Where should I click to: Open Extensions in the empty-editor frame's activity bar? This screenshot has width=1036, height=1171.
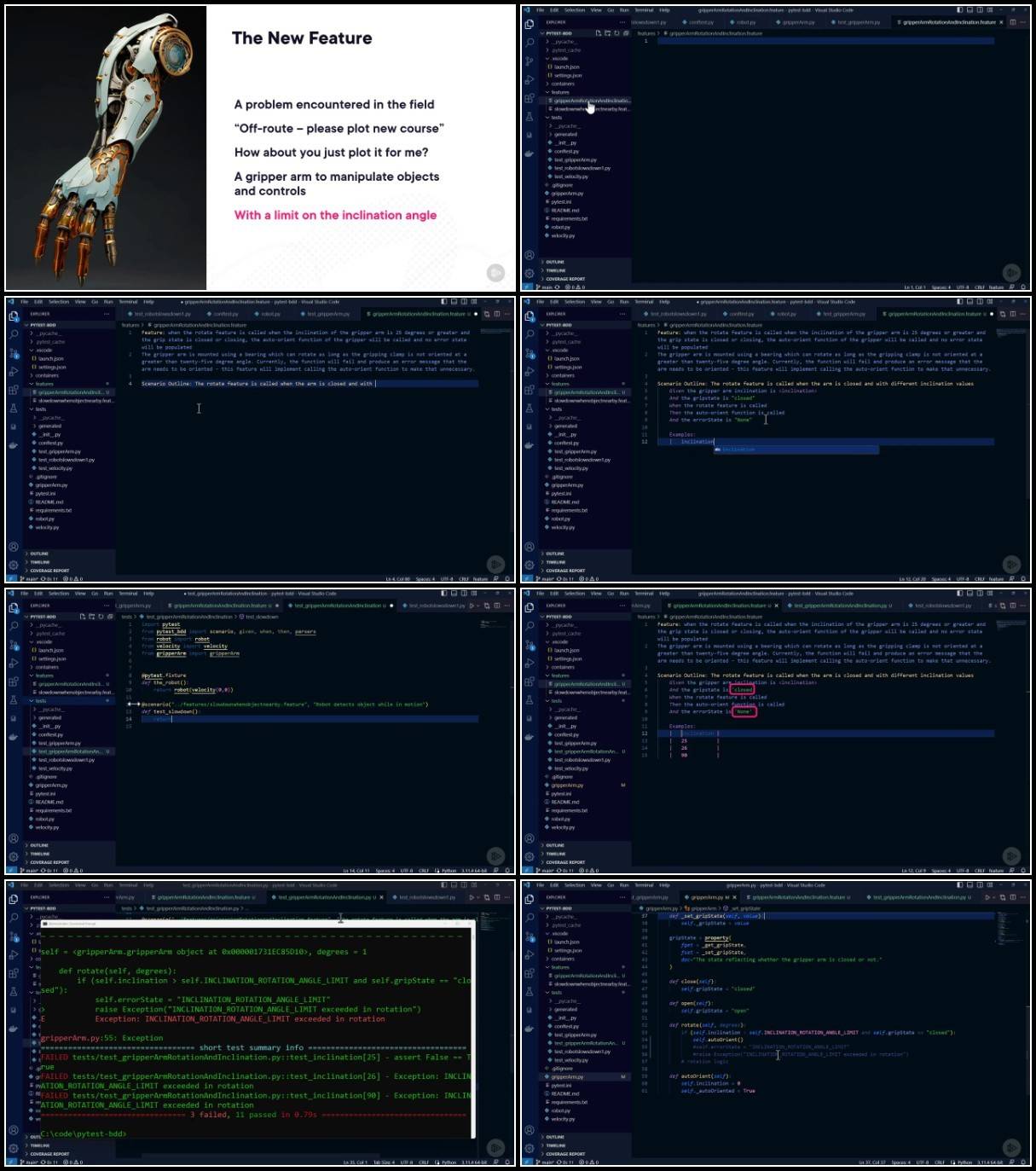pos(530,98)
